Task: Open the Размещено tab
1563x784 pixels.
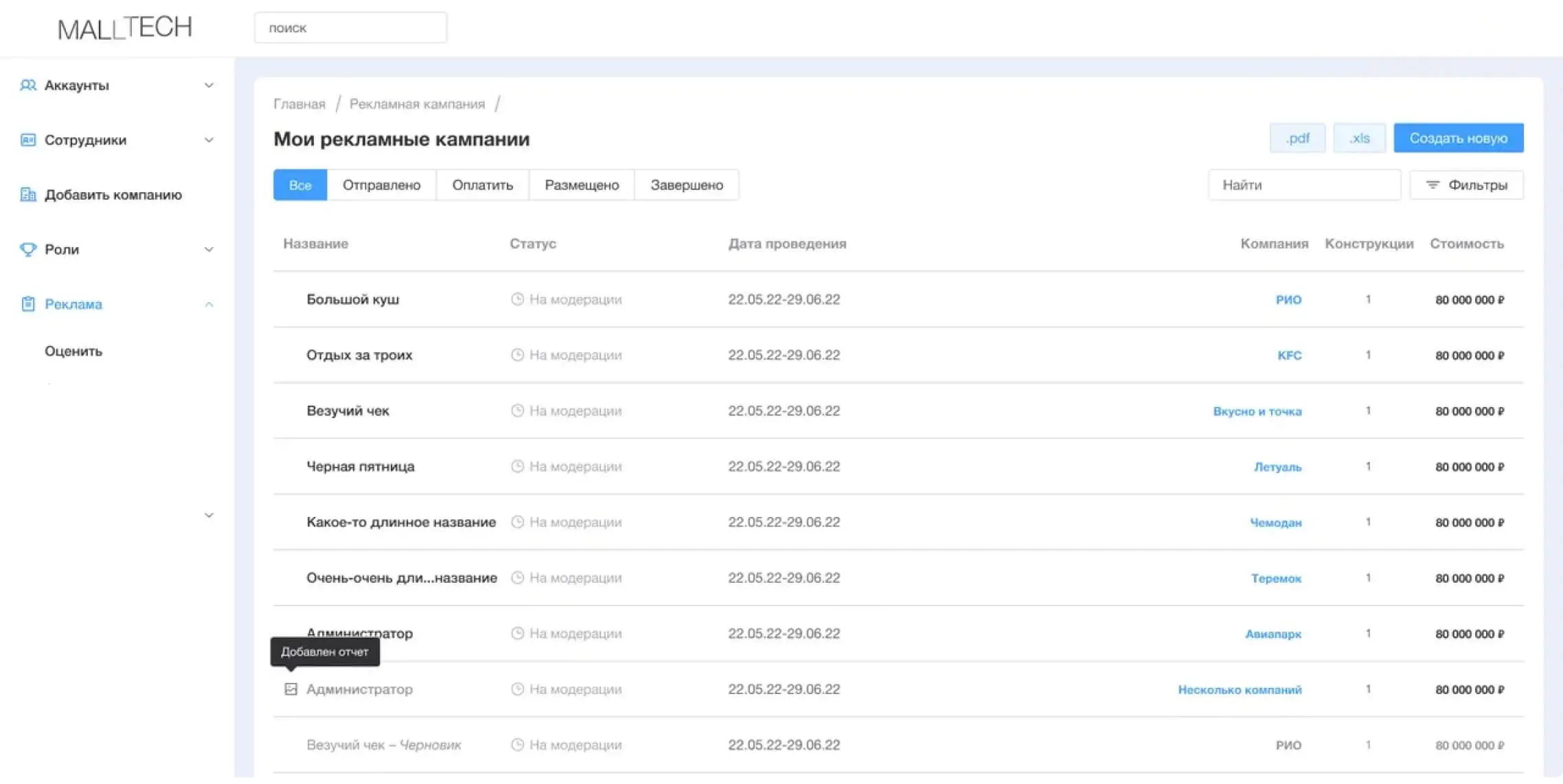Action: [x=581, y=185]
